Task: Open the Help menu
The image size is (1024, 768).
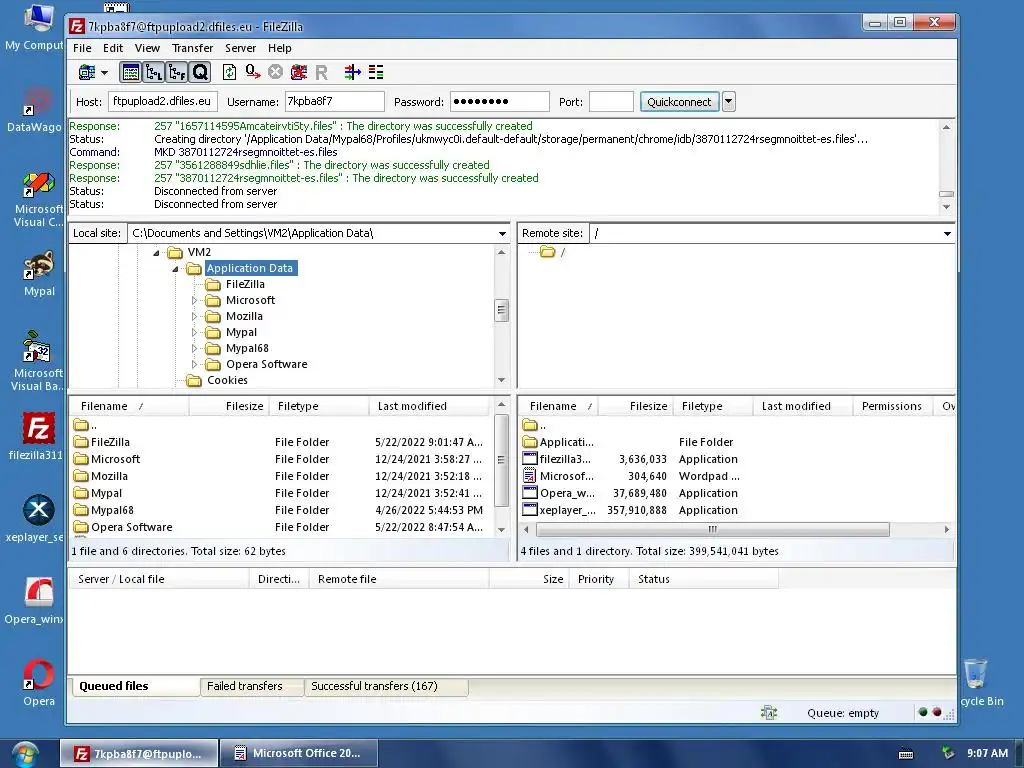Action: pyautogui.click(x=280, y=48)
